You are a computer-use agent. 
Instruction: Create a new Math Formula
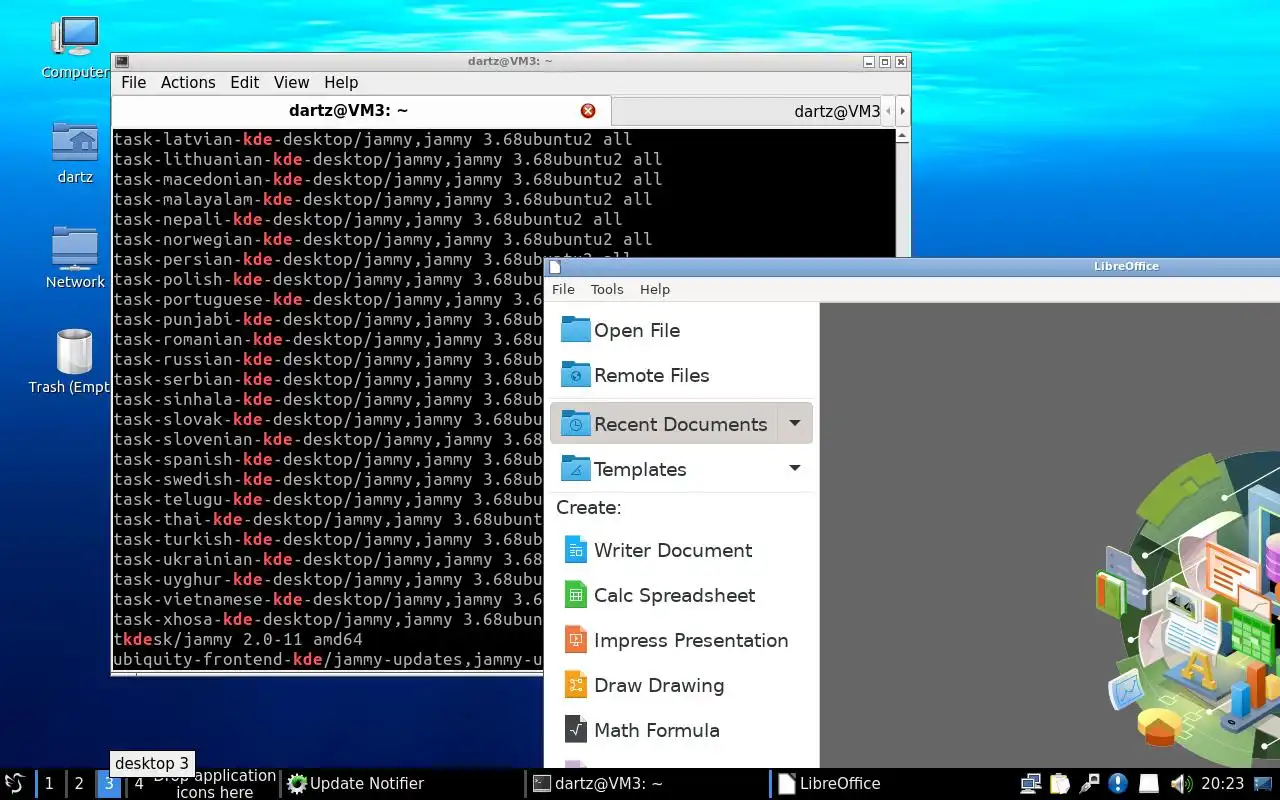pos(680,730)
